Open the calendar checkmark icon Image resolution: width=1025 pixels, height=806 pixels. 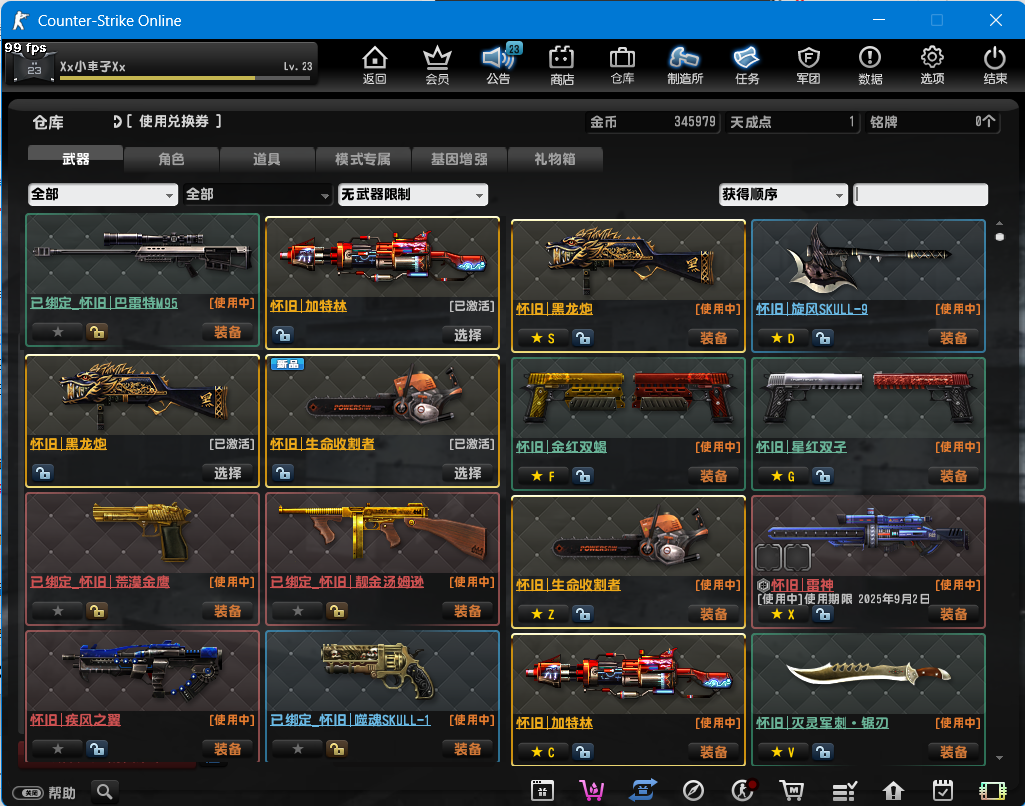pos(943,791)
